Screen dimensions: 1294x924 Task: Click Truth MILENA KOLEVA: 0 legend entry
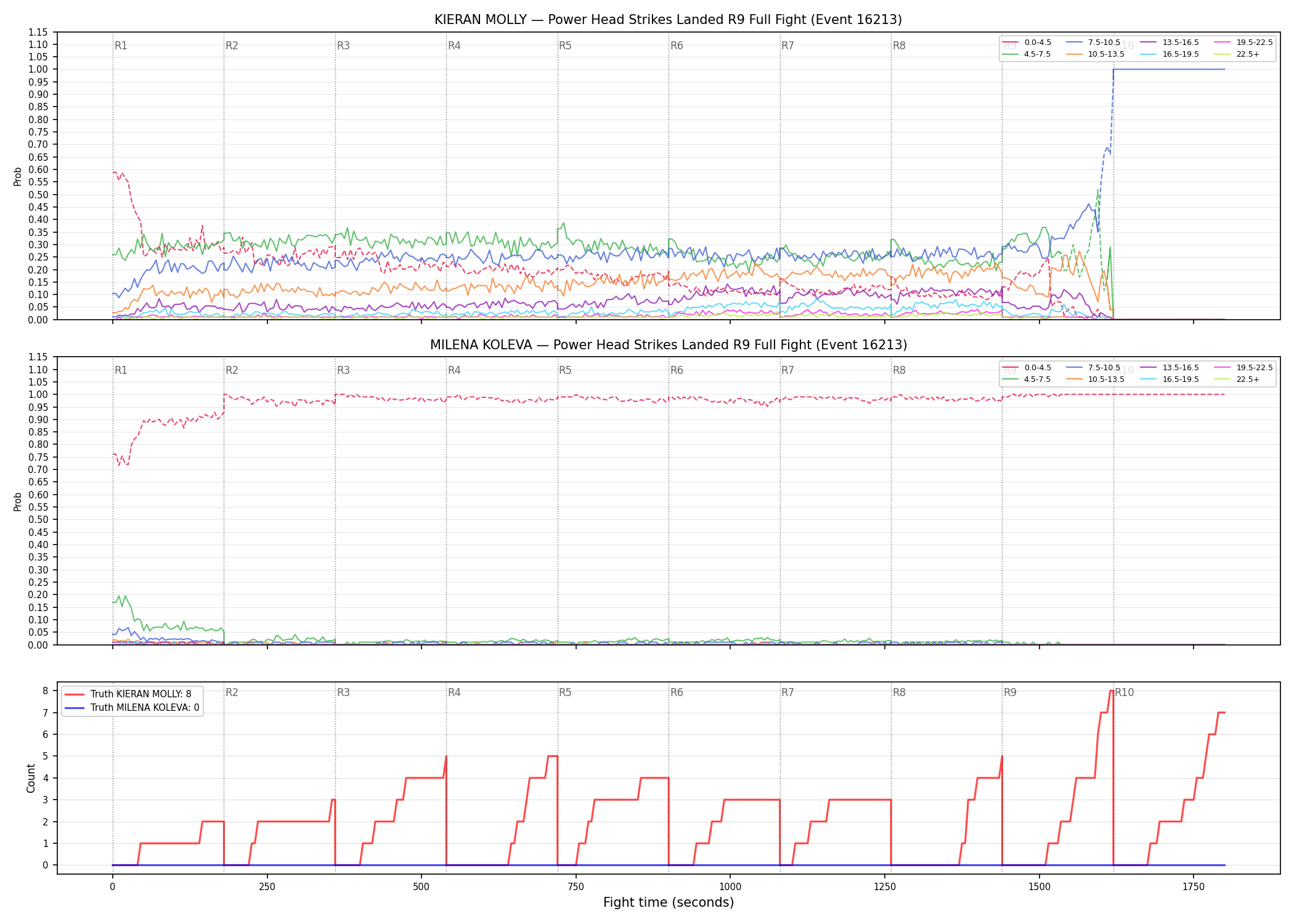pos(132,708)
